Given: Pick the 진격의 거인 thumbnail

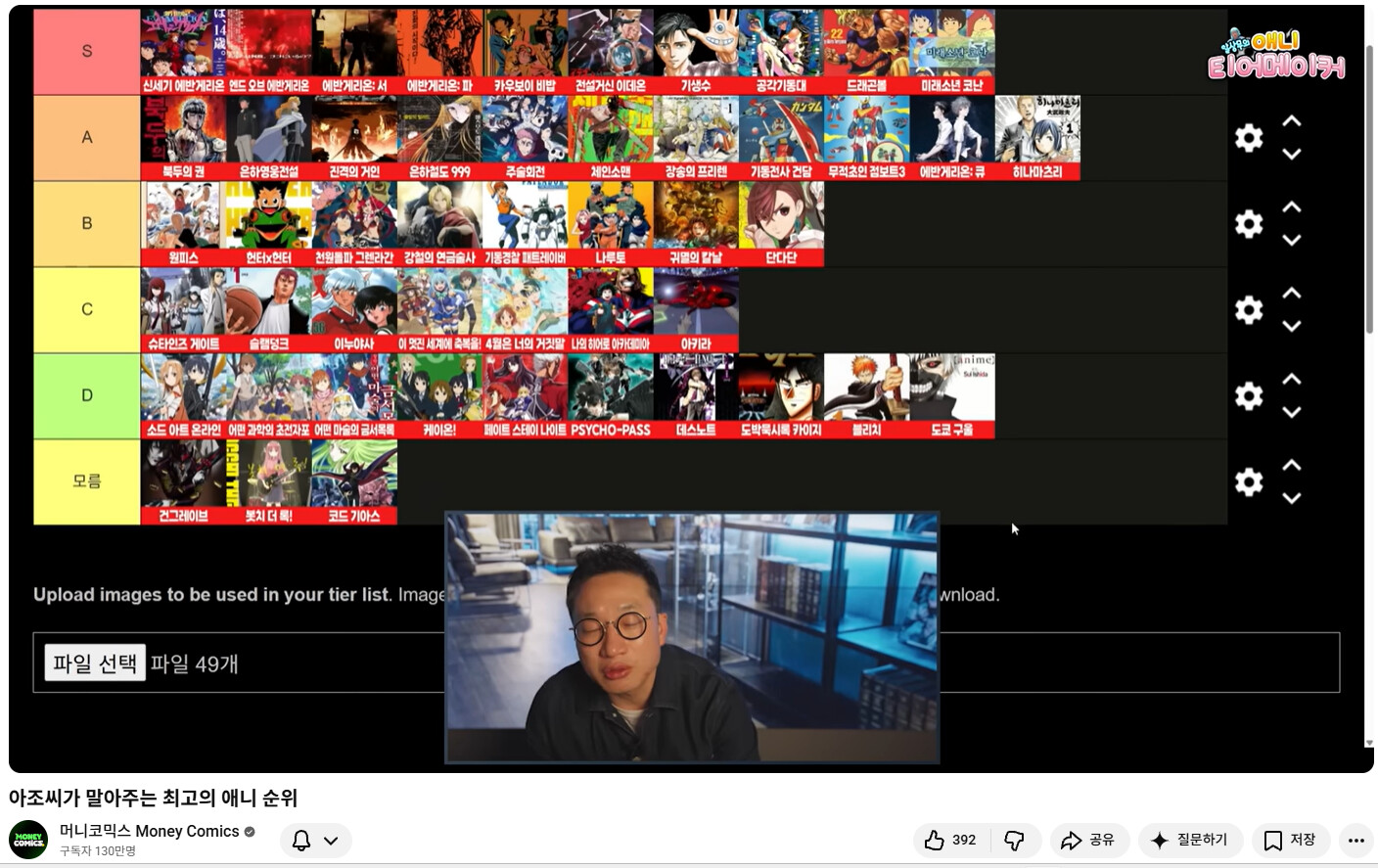Looking at the screenshot, I should coord(354,138).
